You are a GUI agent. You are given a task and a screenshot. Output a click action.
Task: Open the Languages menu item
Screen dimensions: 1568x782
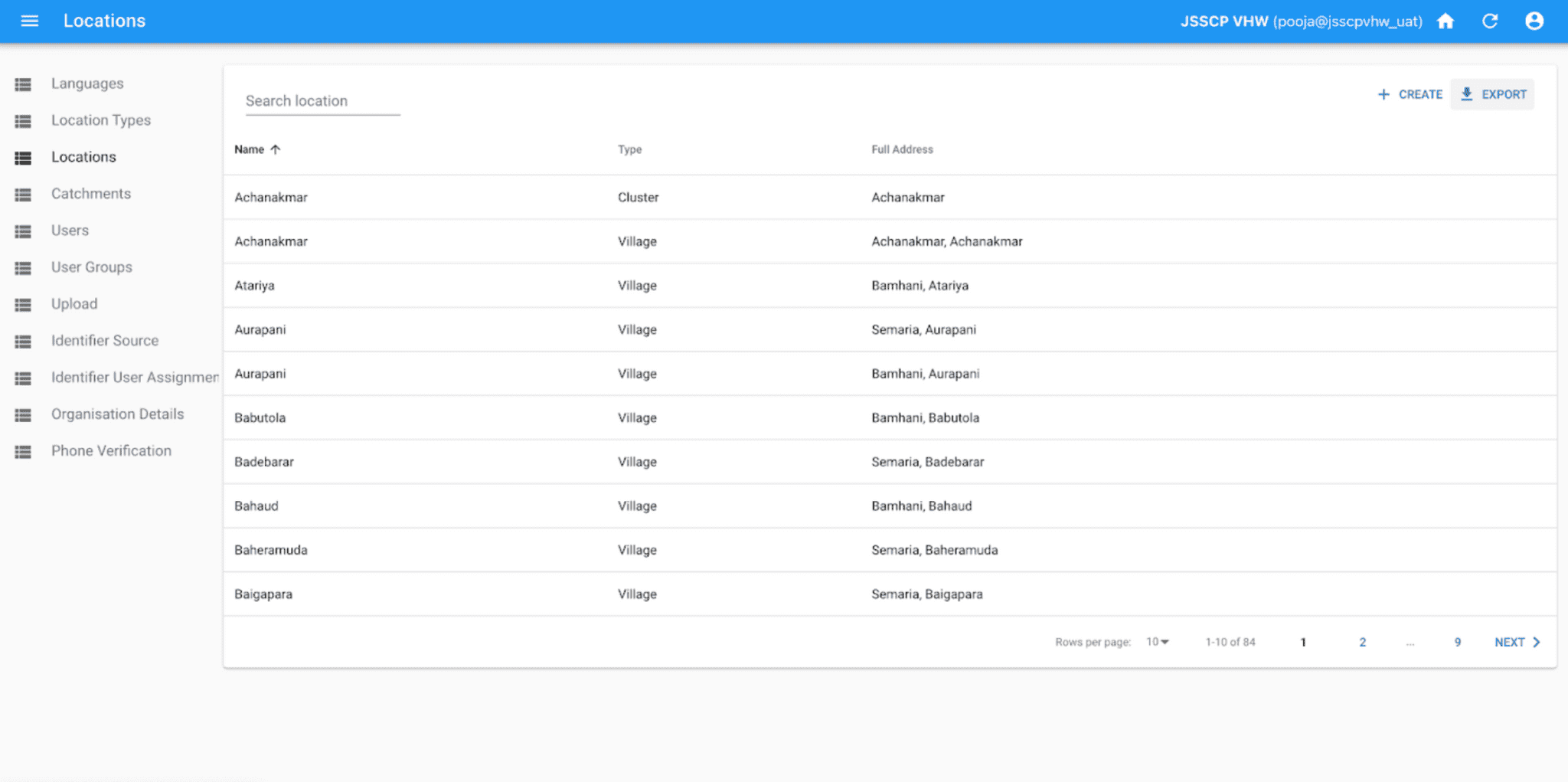87,83
